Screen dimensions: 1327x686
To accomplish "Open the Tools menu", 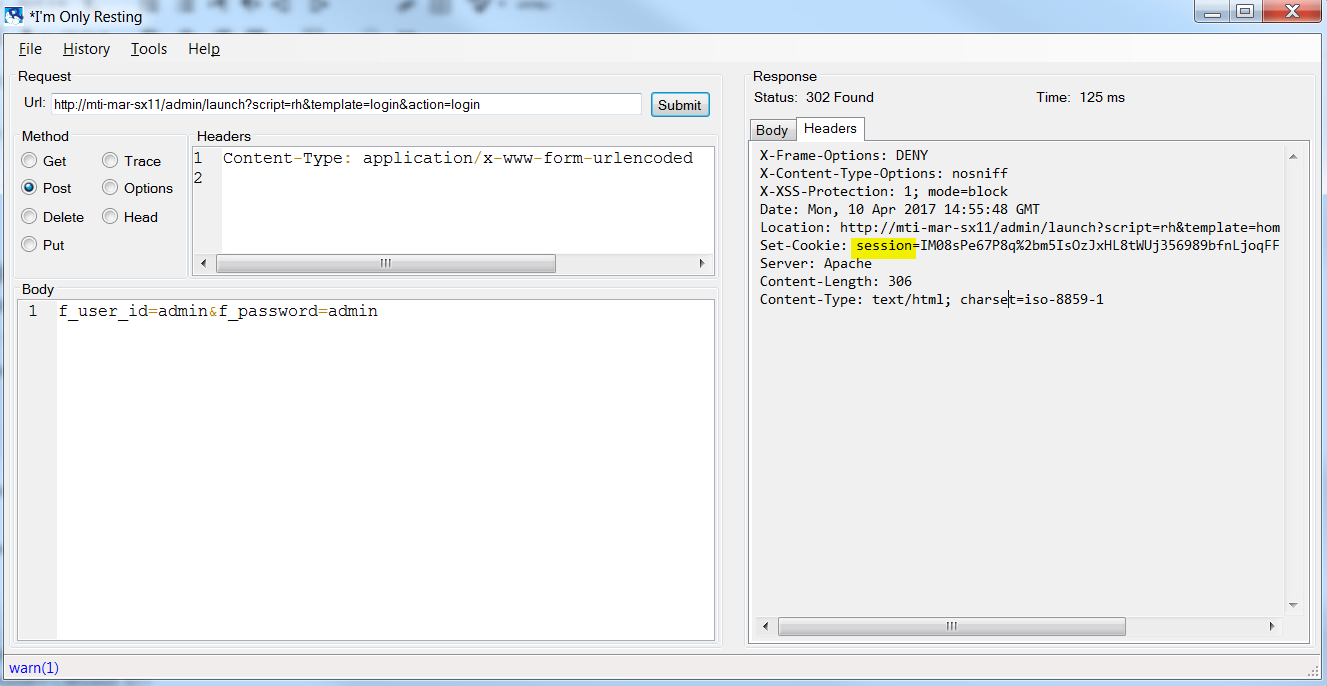I will tap(148, 48).
